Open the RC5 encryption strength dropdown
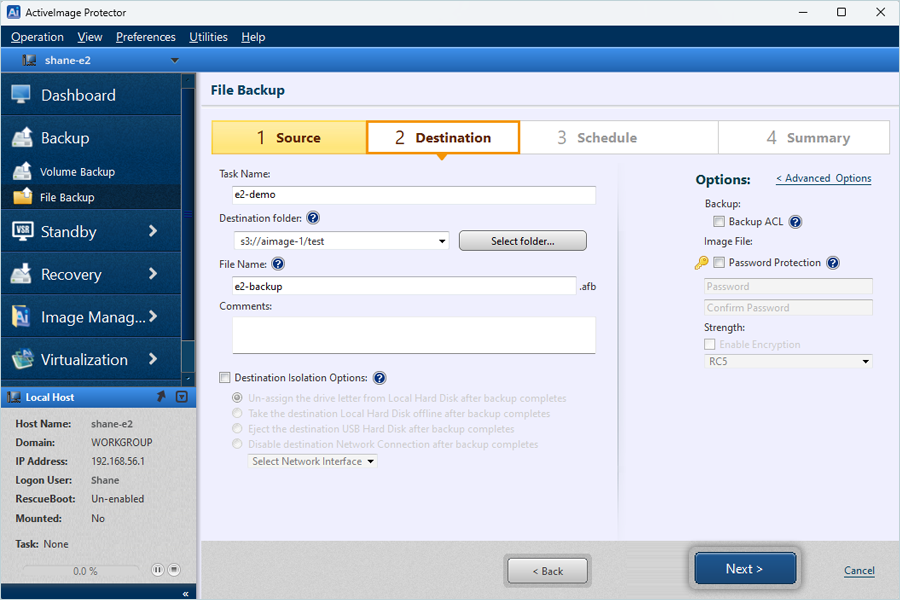The width and height of the screenshot is (900, 600). (x=866, y=361)
